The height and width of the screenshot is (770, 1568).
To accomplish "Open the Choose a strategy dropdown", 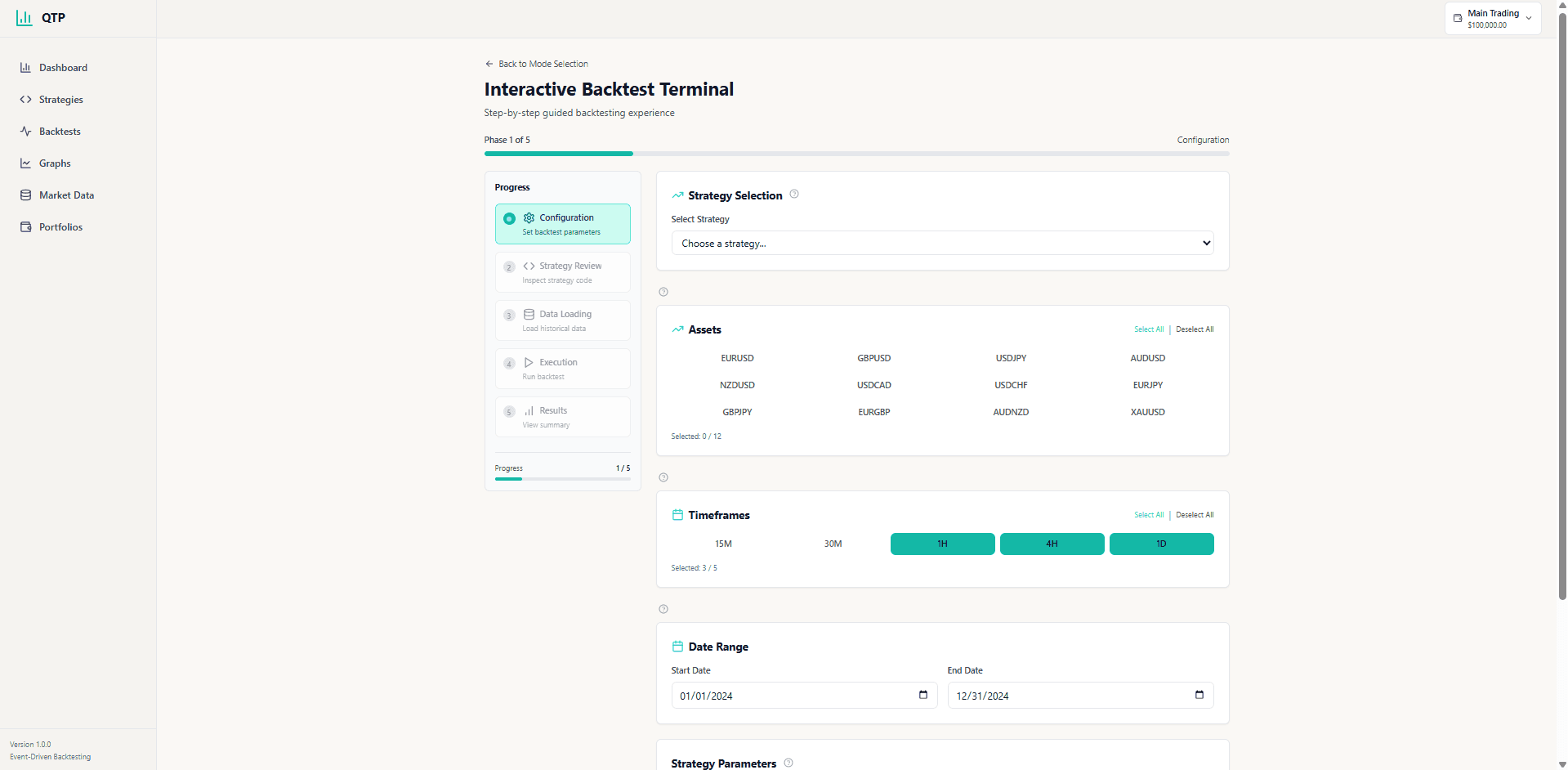I will pyautogui.click(x=942, y=243).
